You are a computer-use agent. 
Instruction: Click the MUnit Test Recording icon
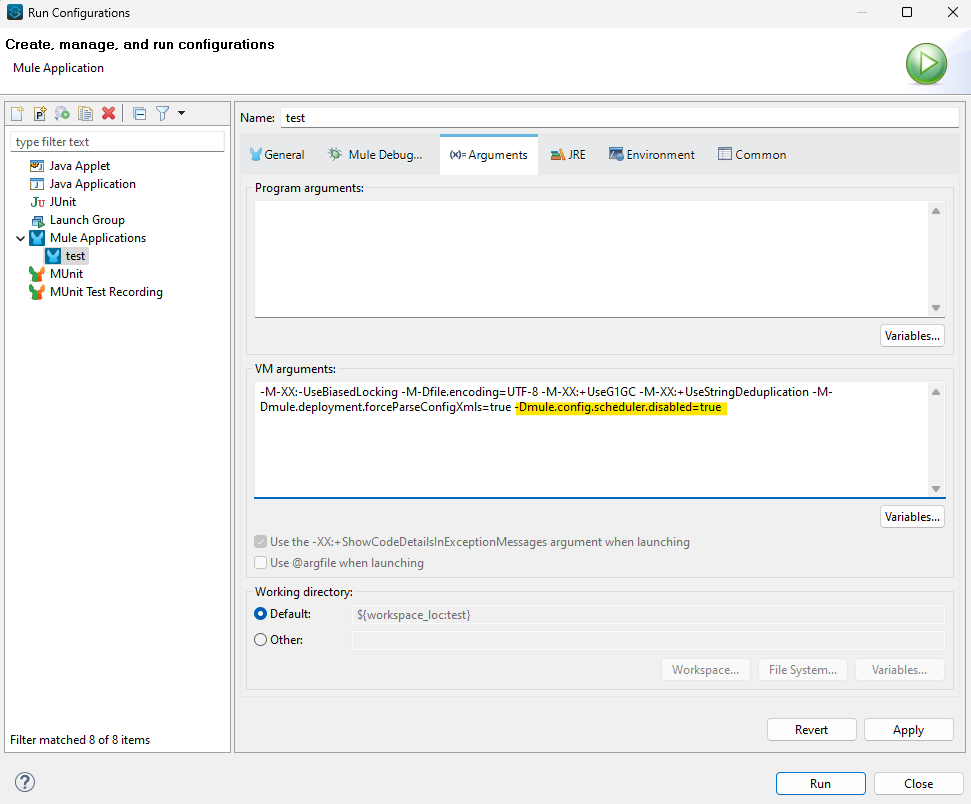[x=37, y=292]
